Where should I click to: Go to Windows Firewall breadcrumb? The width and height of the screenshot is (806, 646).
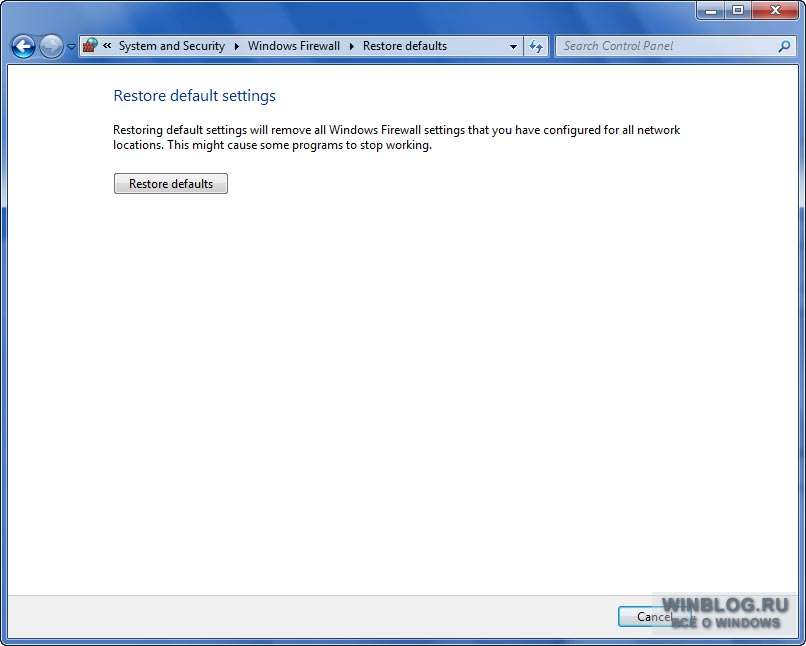pos(294,46)
